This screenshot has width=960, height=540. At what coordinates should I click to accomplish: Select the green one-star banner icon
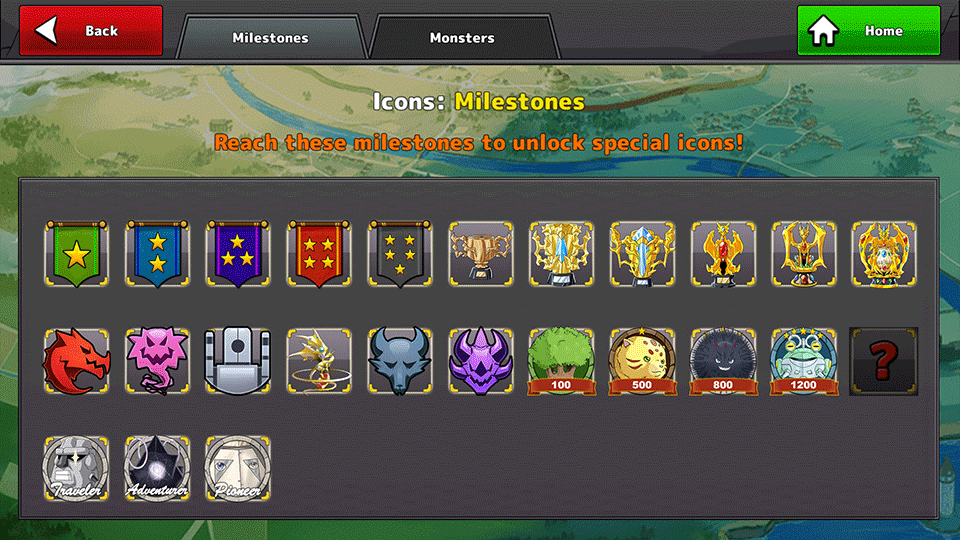click(x=77, y=254)
